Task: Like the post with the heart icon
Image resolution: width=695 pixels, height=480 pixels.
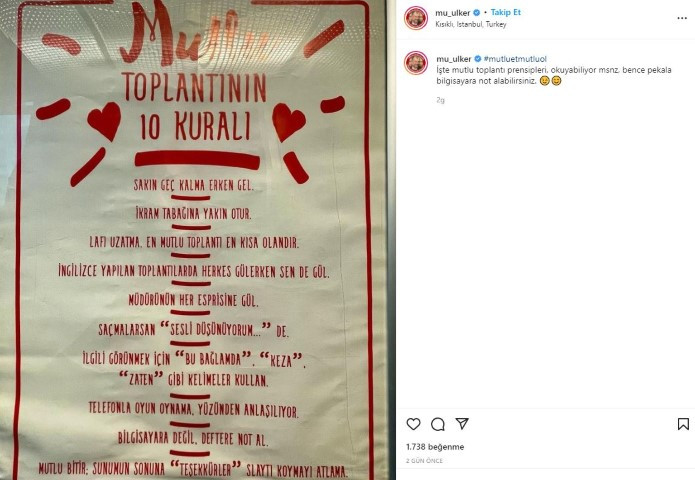Action: (413, 424)
